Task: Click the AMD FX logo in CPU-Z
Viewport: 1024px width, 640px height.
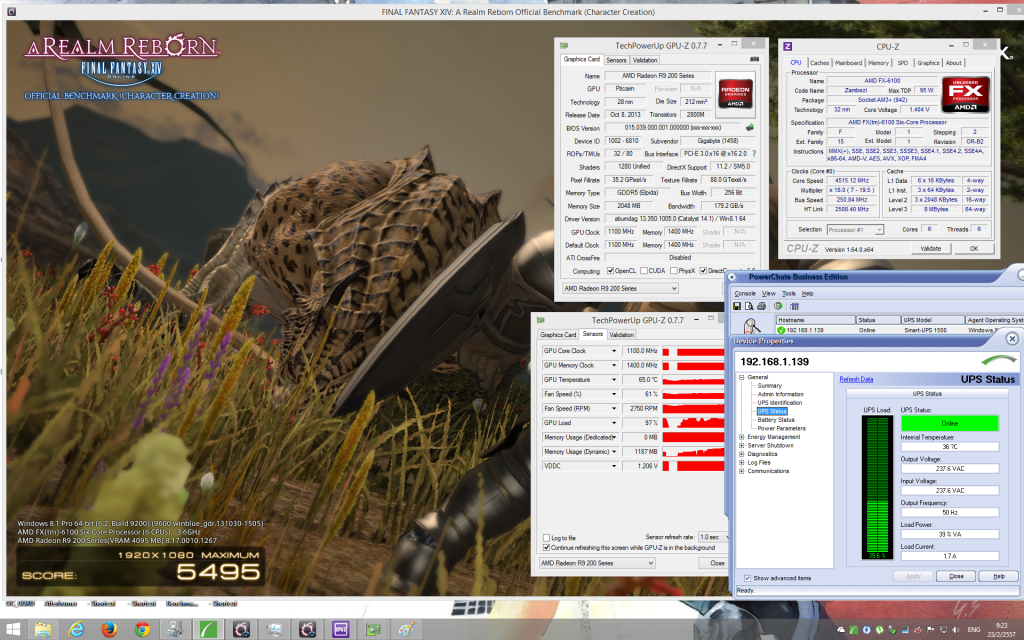Action: pyautogui.click(x=965, y=95)
